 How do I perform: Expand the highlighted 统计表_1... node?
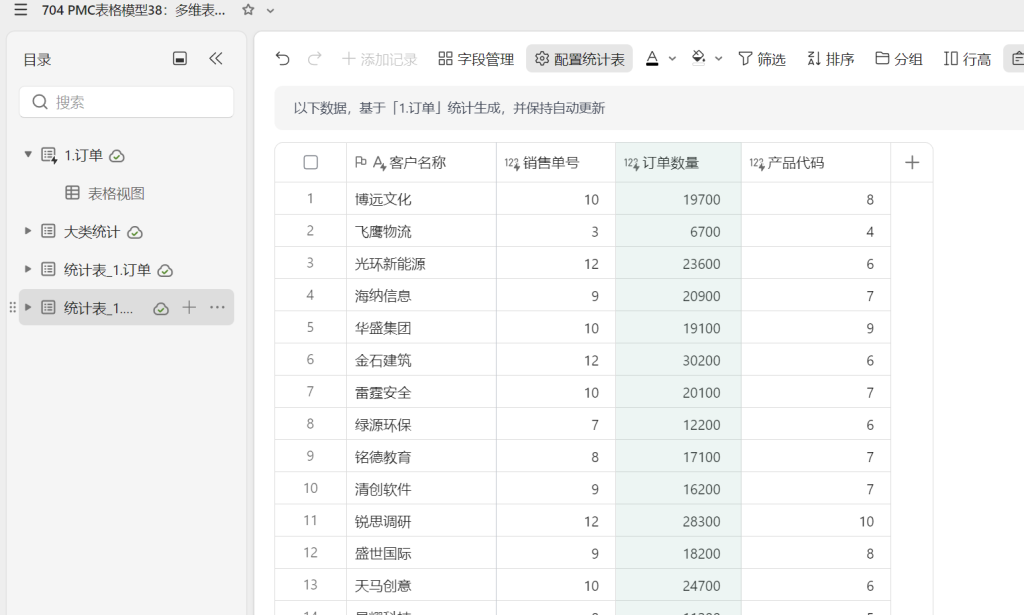click(x=28, y=307)
